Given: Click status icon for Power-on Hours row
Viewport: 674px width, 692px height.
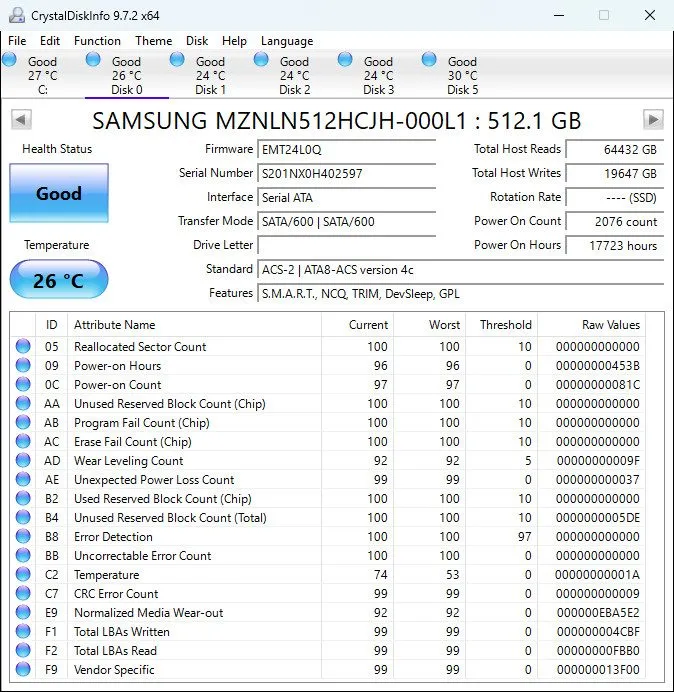Looking at the screenshot, I should (23, 365).
